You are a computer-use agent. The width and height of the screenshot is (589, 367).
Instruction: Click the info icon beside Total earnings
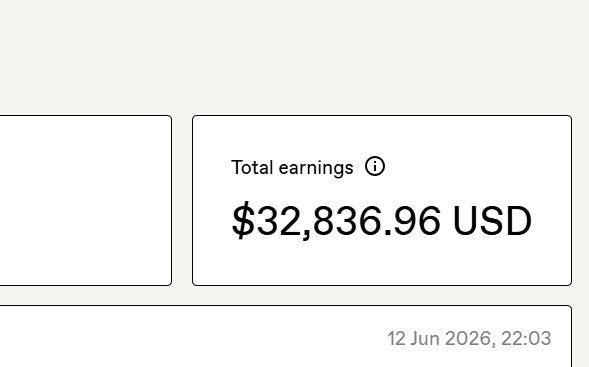coord(375,166)
